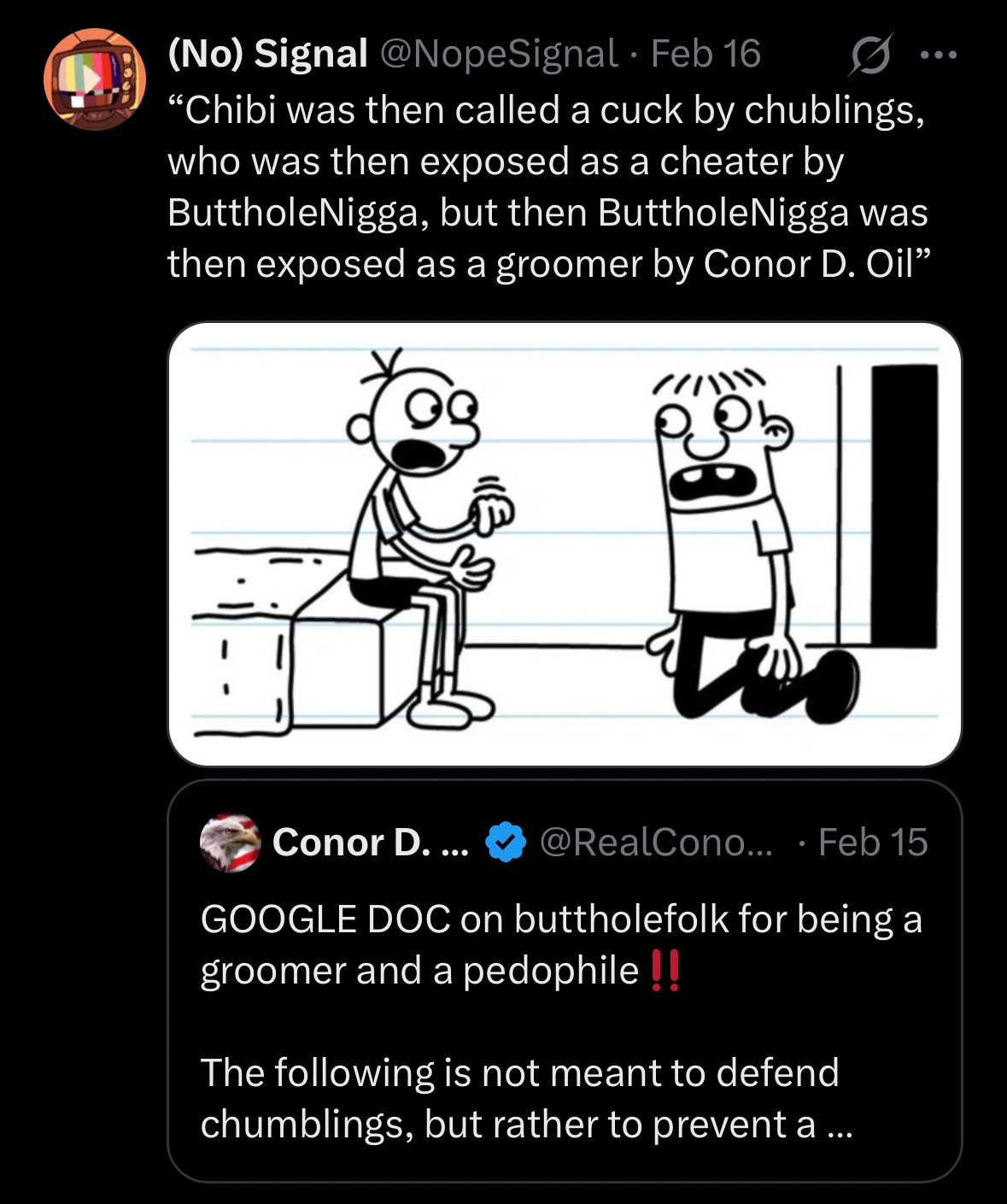The width and height of the screenshot is (1007, 1204).
Task: Click the blue verified checkmark badge
Action: click(505, 843)
